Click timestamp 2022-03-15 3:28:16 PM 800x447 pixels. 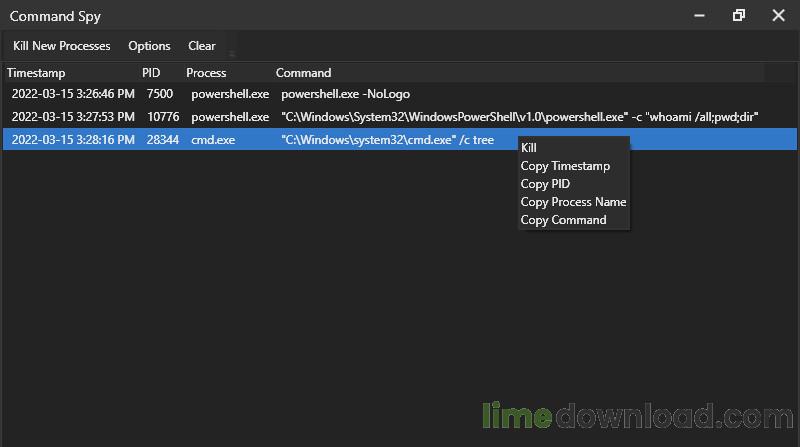(73, 140)
